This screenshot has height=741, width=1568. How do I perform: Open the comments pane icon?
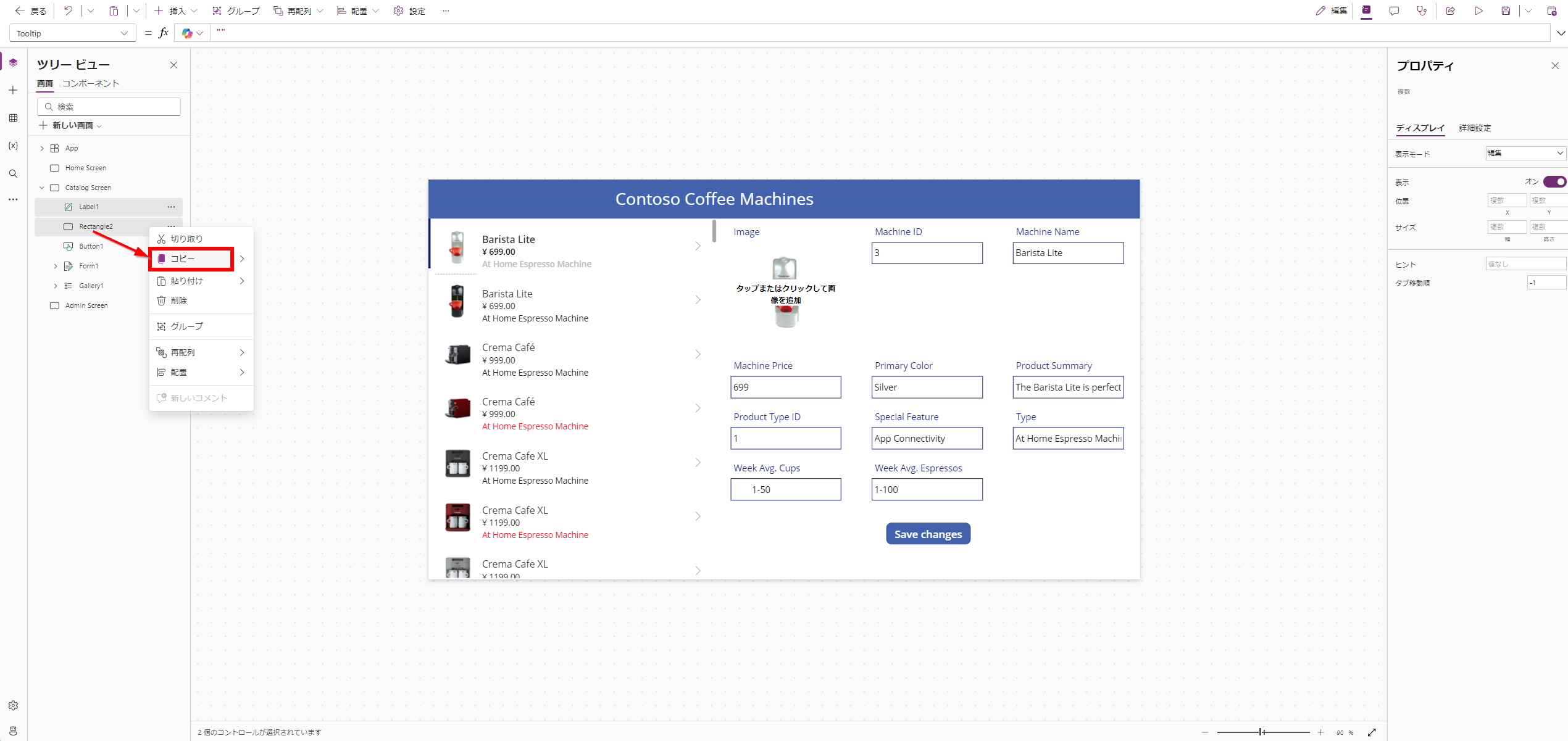[1394, 11]
